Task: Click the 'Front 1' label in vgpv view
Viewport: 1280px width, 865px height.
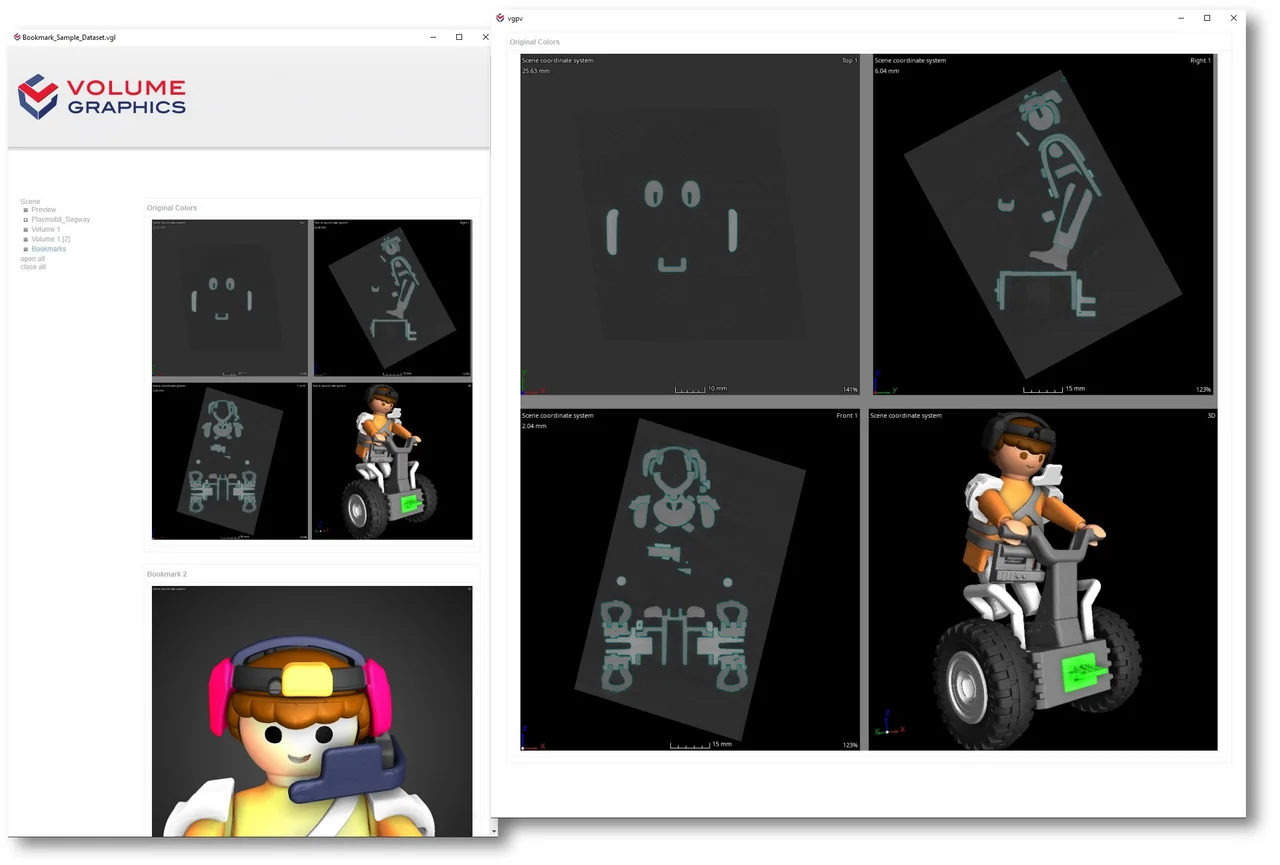Action: point(847,415)
